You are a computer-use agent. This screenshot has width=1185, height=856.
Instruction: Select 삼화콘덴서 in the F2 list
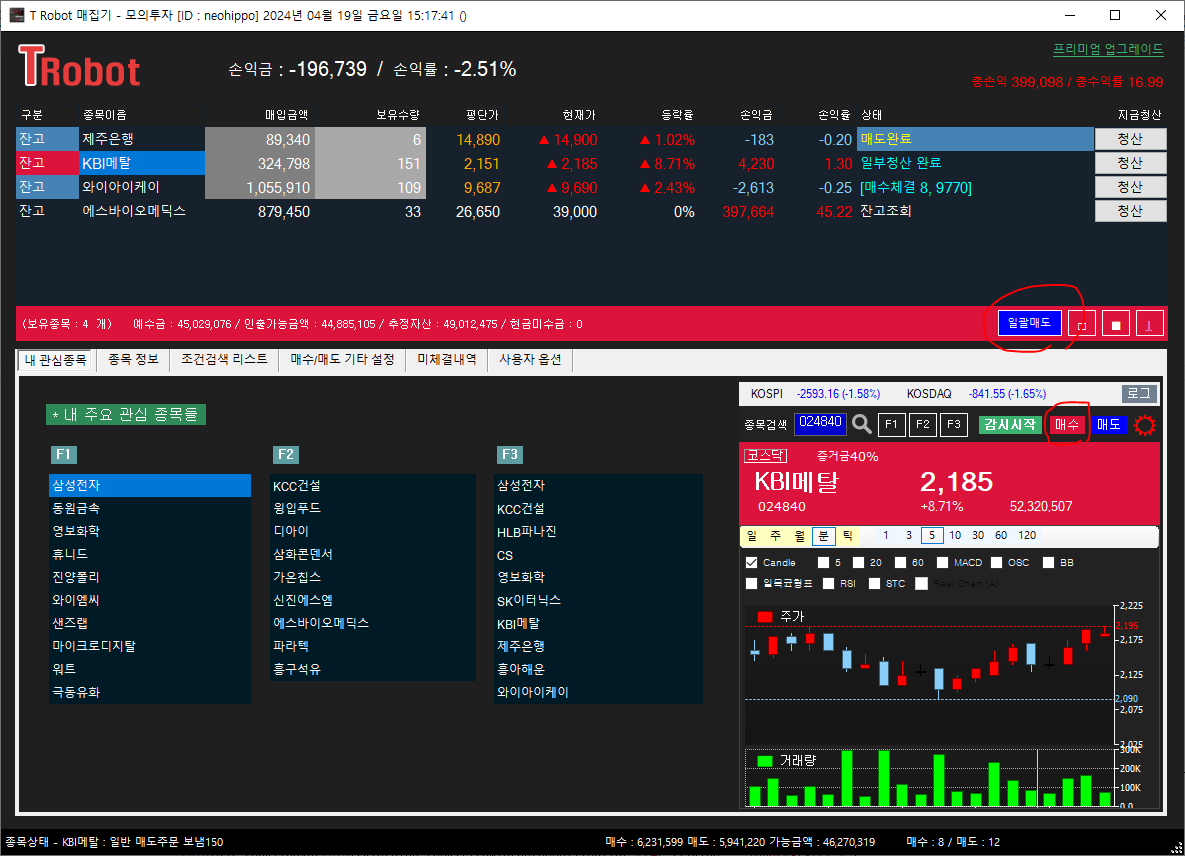pos(373,554)
